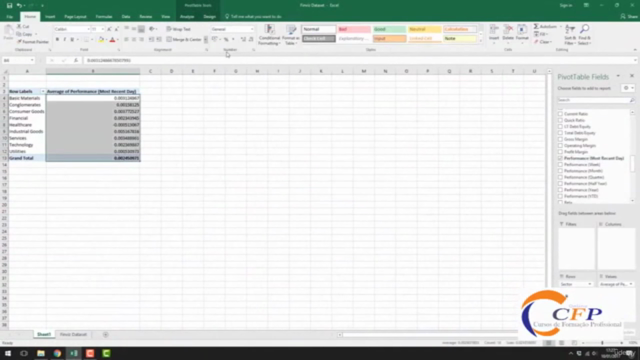Check the Performance (Month) field
Image resolution: width=640 pixels, height=360 pixels.
(x=560, y=171)
